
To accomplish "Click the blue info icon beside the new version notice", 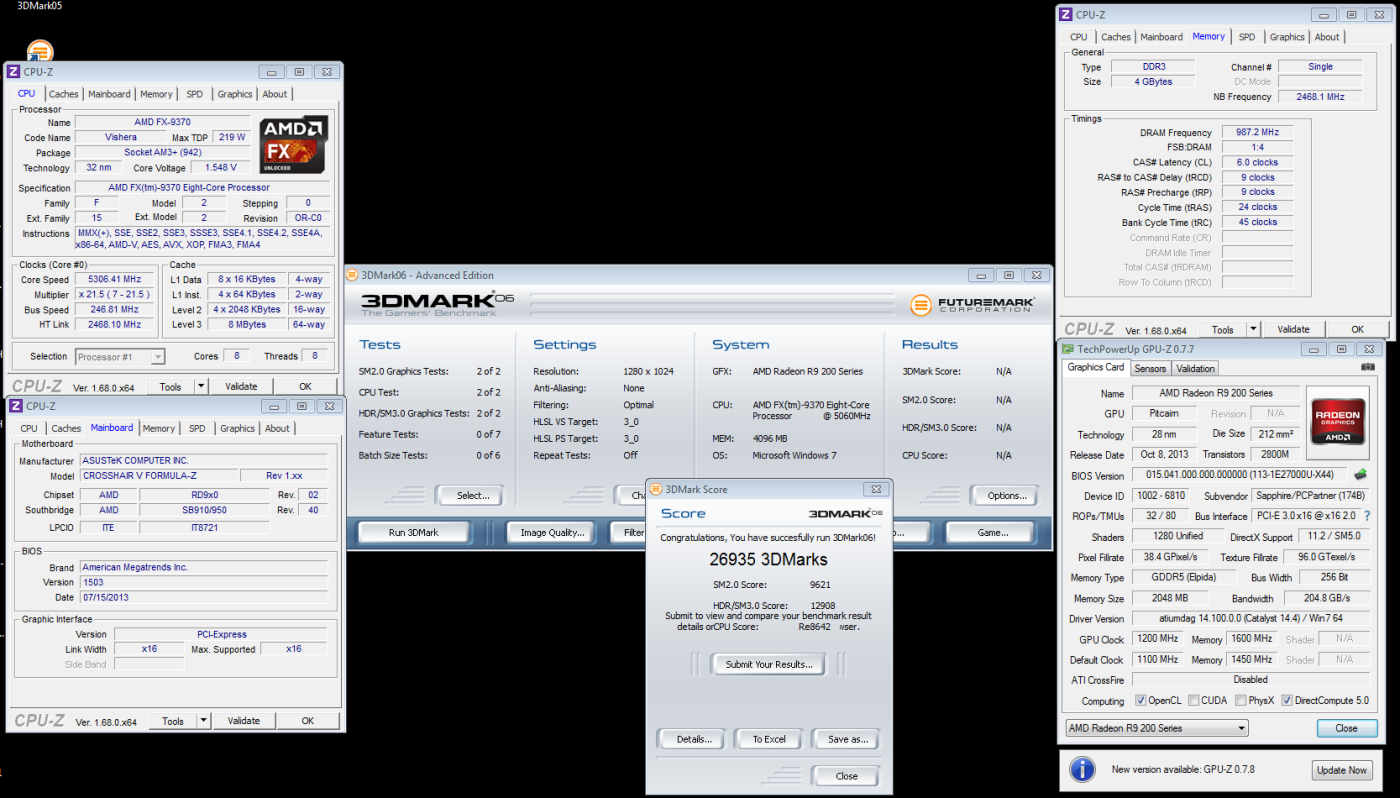I will click(x=1082, y=770).
